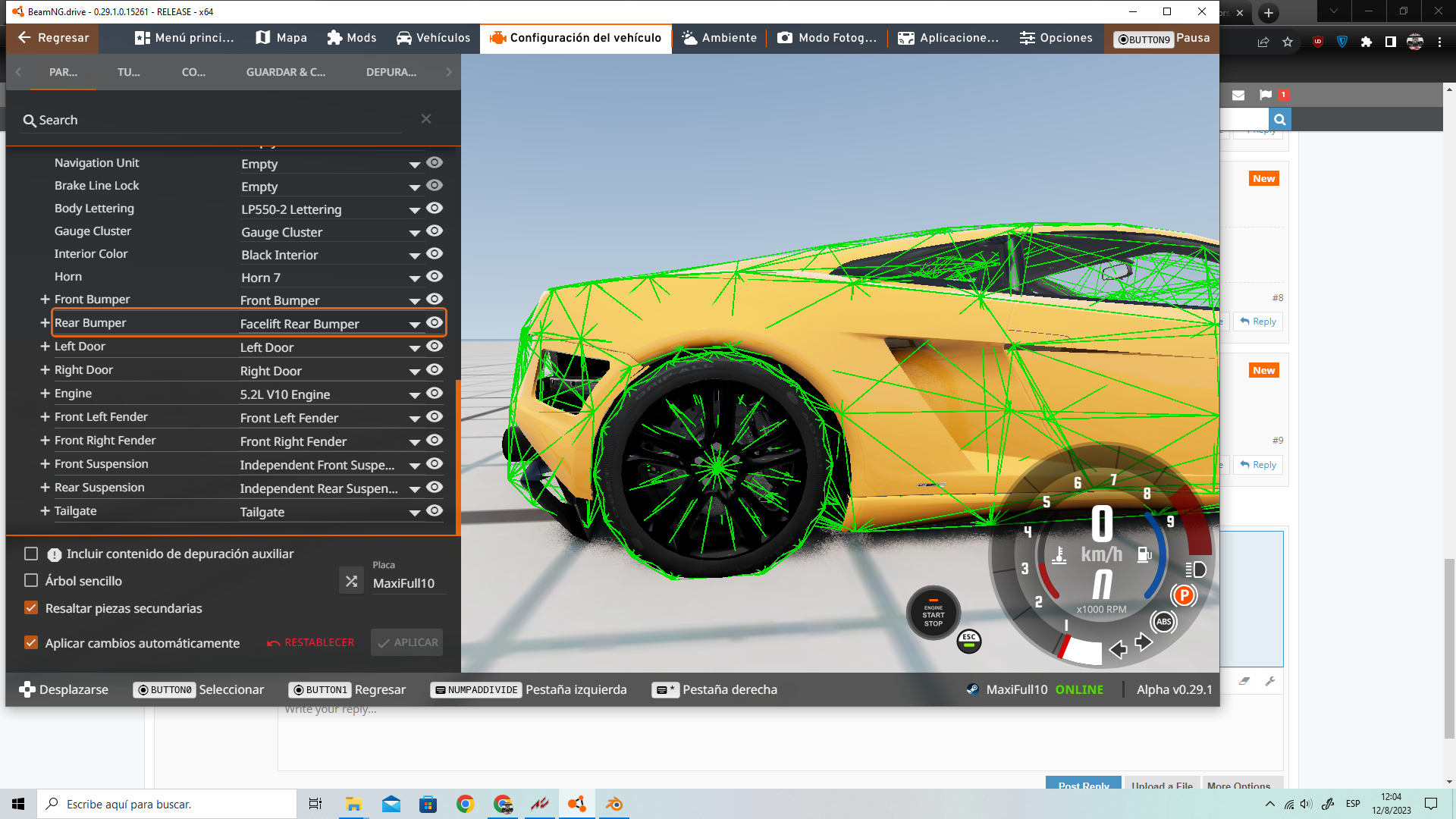Screen dimensions: 1456x819
Task: Open the forum inbox envelope icon
Action: (x=1238, y=95)
